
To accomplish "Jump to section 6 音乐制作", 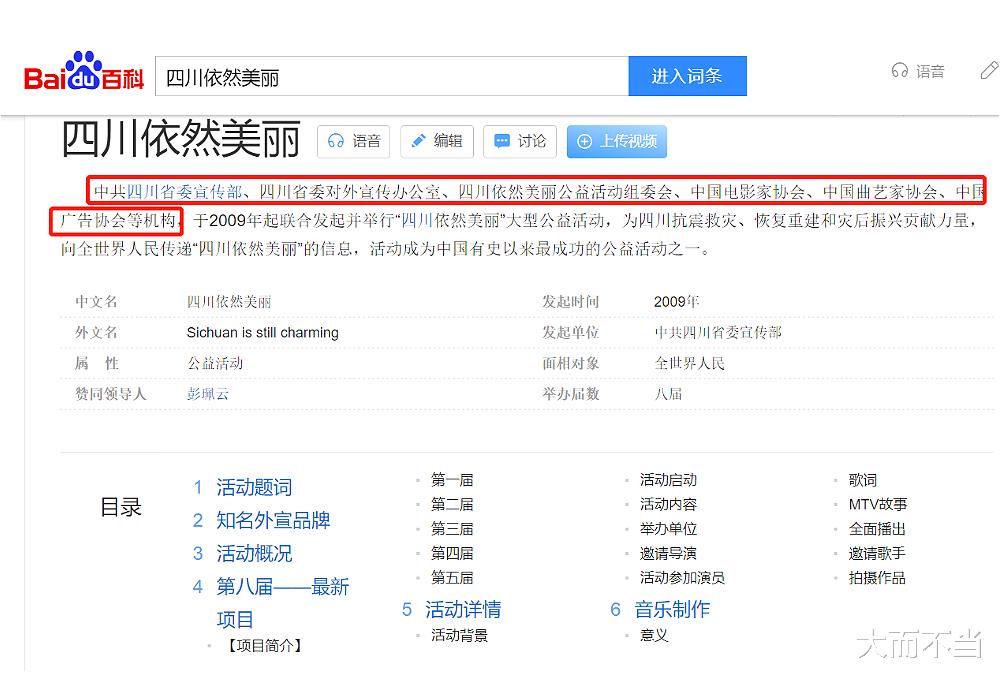I will tap(671, 610).
